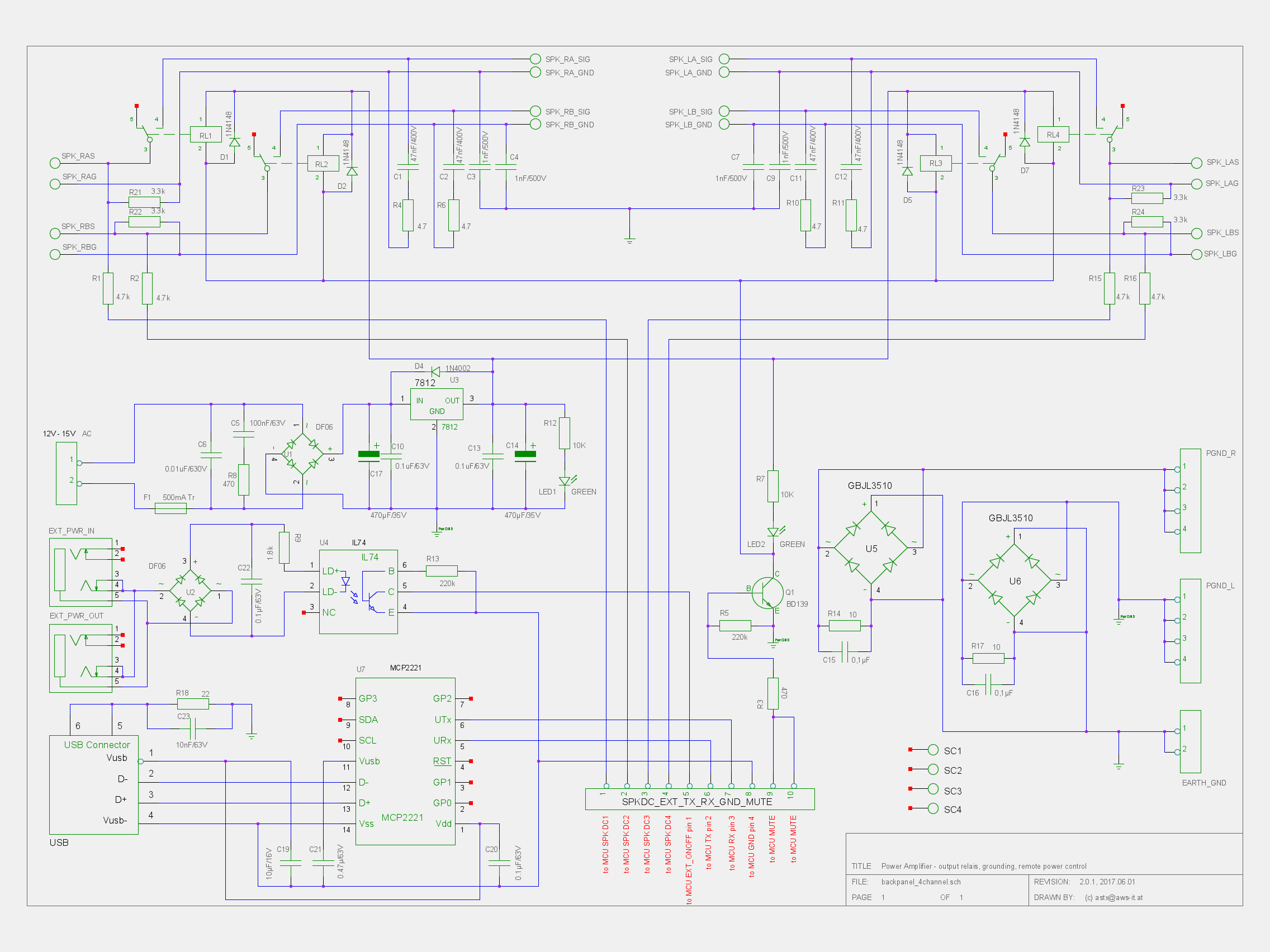Click the 'to MCU EXT_ONOFF pin 1' label
The width and height of the screenshot is (1270, 952).
[x=689, y=860]
